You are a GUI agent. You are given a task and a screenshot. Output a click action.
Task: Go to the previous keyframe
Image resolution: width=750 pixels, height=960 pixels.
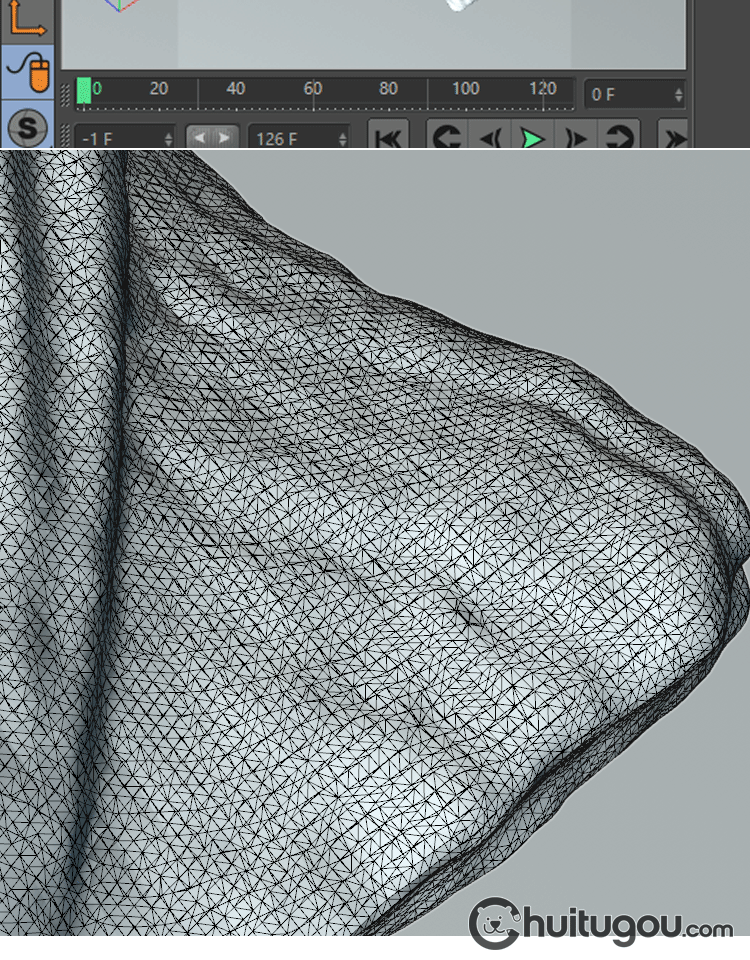(x=447, y=137)
